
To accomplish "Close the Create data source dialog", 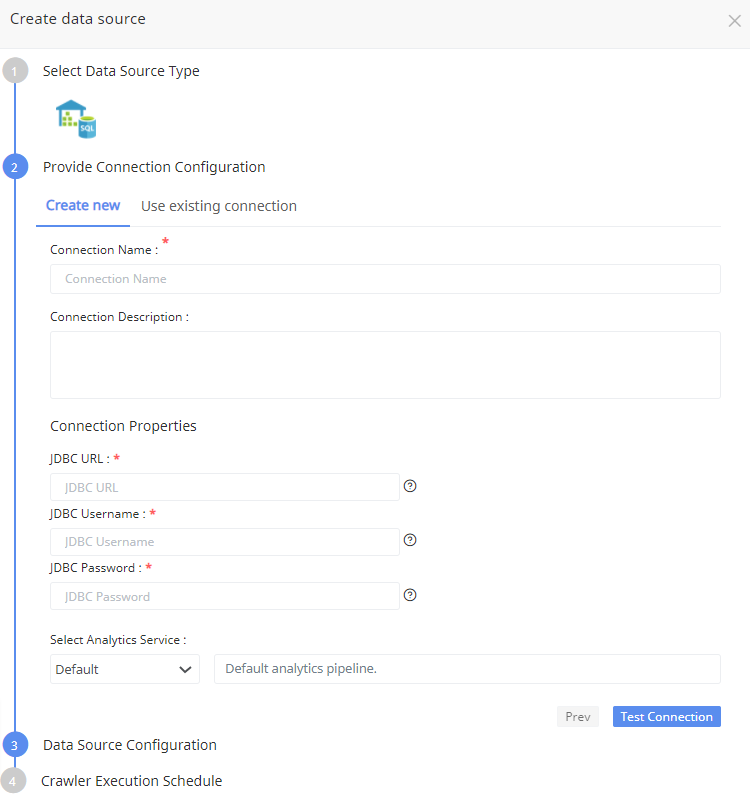I will (735, 21).
